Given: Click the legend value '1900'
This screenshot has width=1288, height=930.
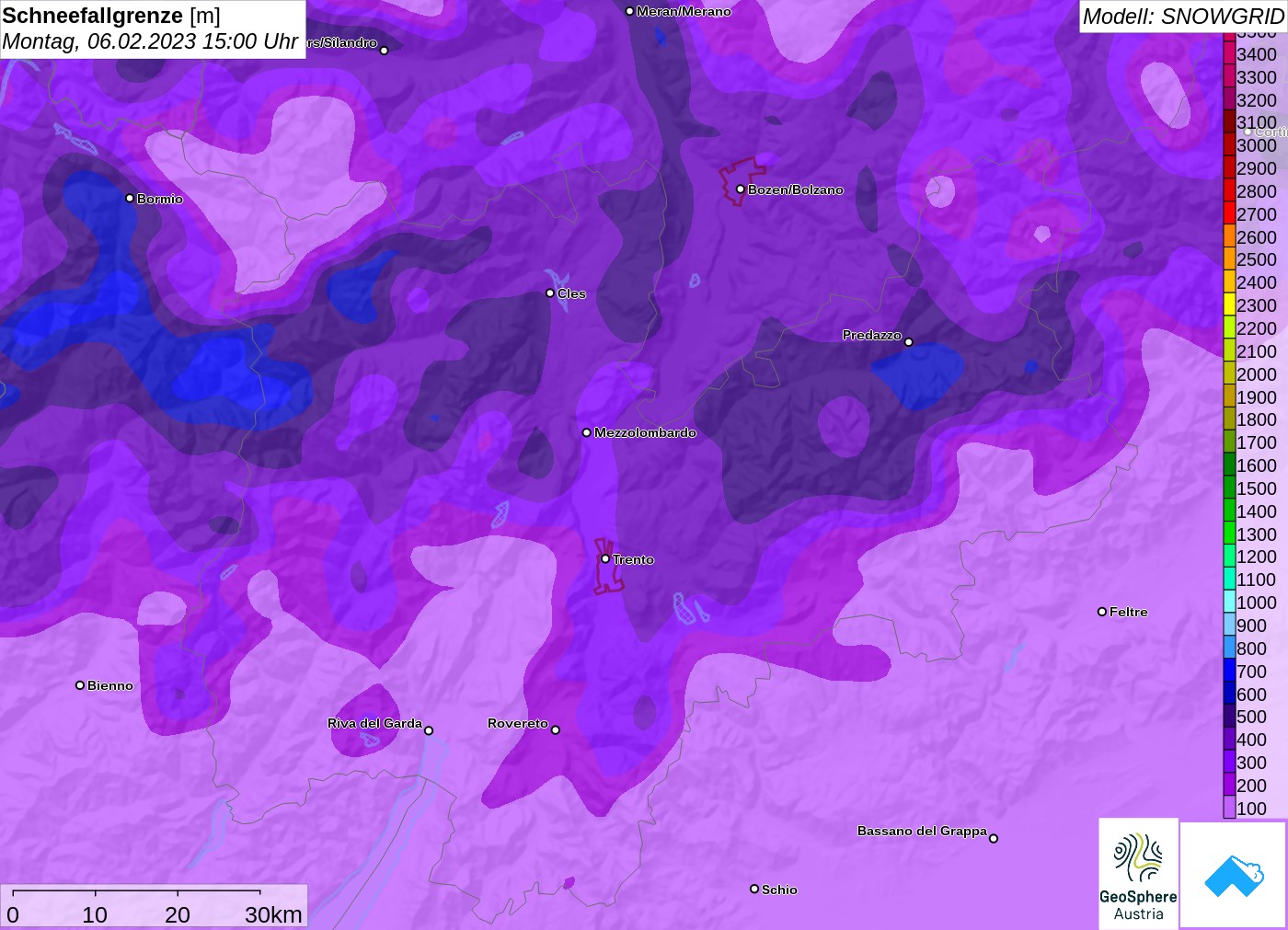Looking at the screenshot, I should click(x=1257, y=396).
